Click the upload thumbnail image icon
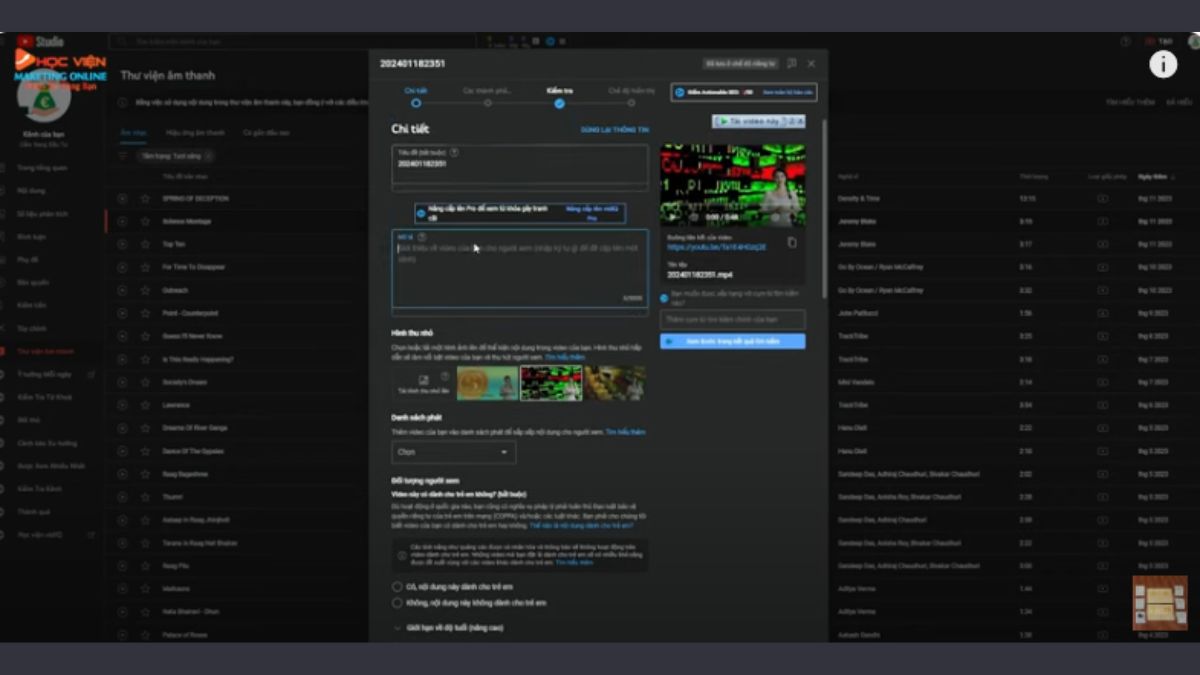The height and width of the screenshot is (675, 1200). pyautogui.click(x=423, y=382)
